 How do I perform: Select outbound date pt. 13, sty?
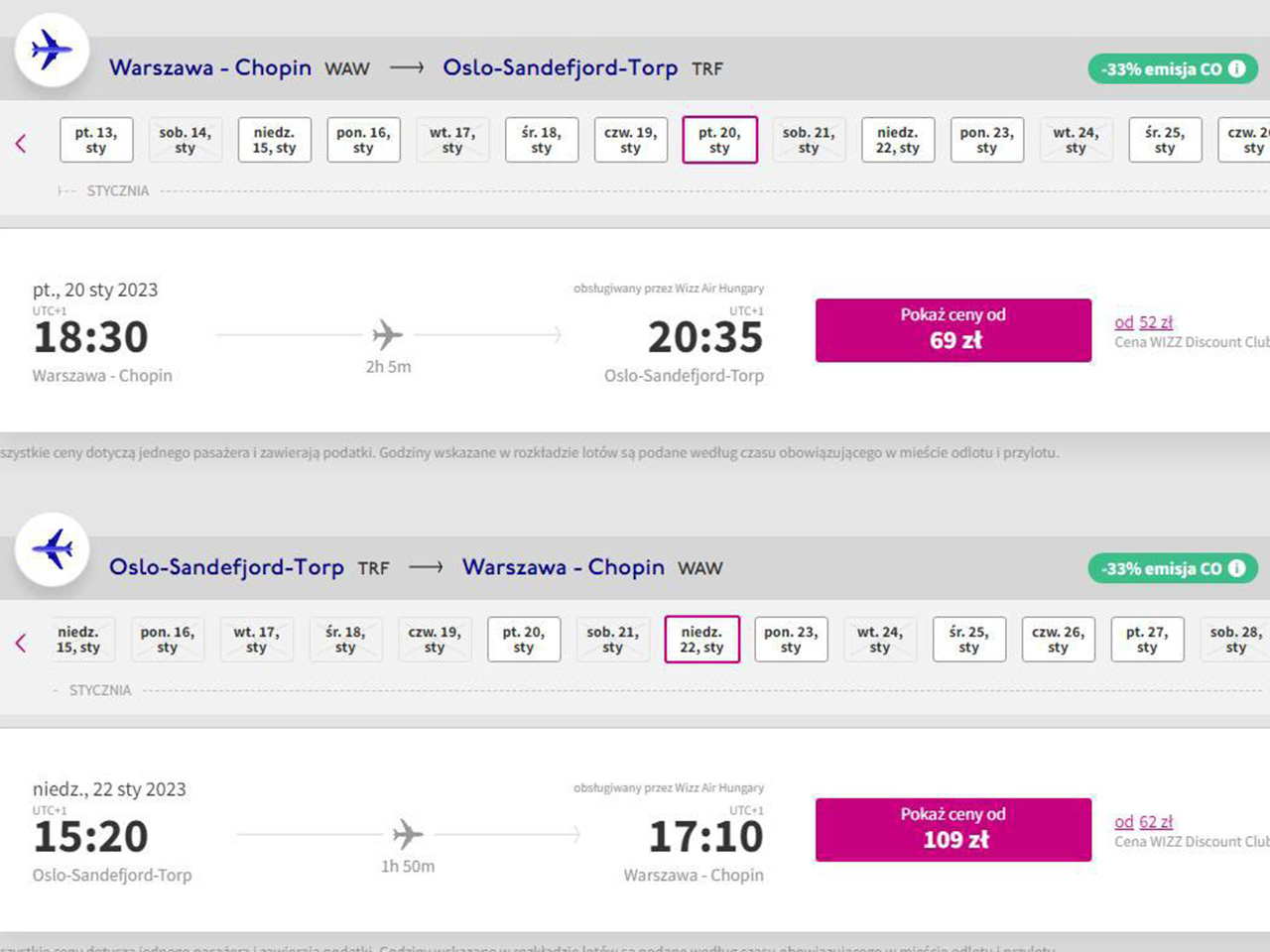coord(96,140)
